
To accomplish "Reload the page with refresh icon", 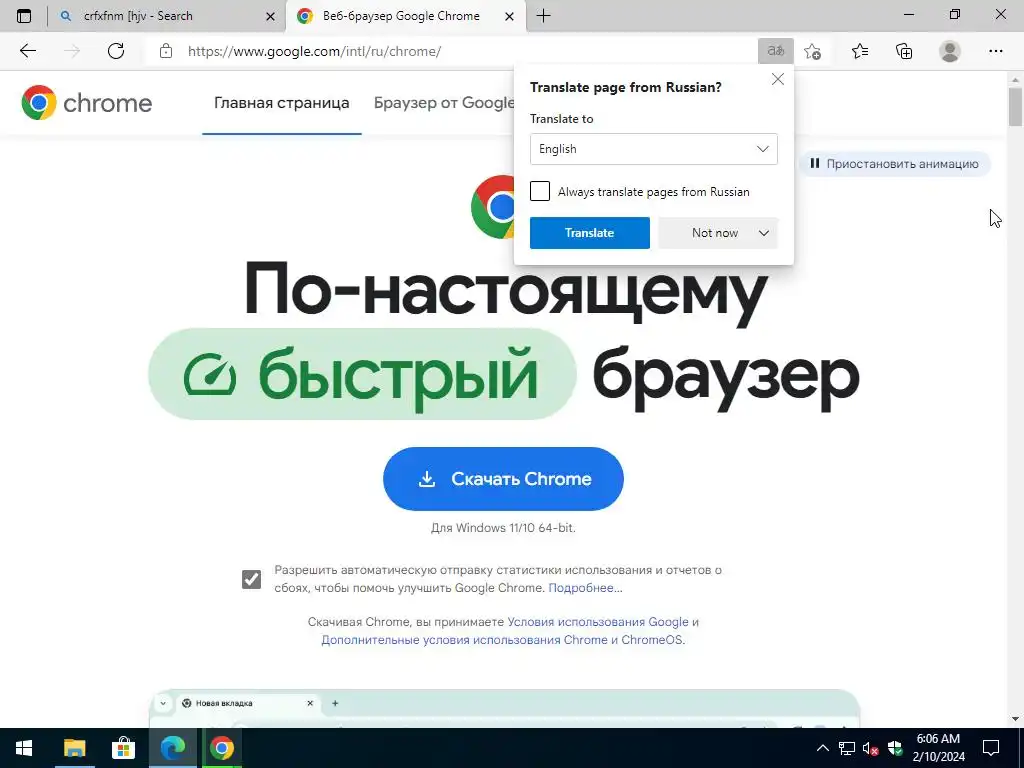I will point(116,51).
